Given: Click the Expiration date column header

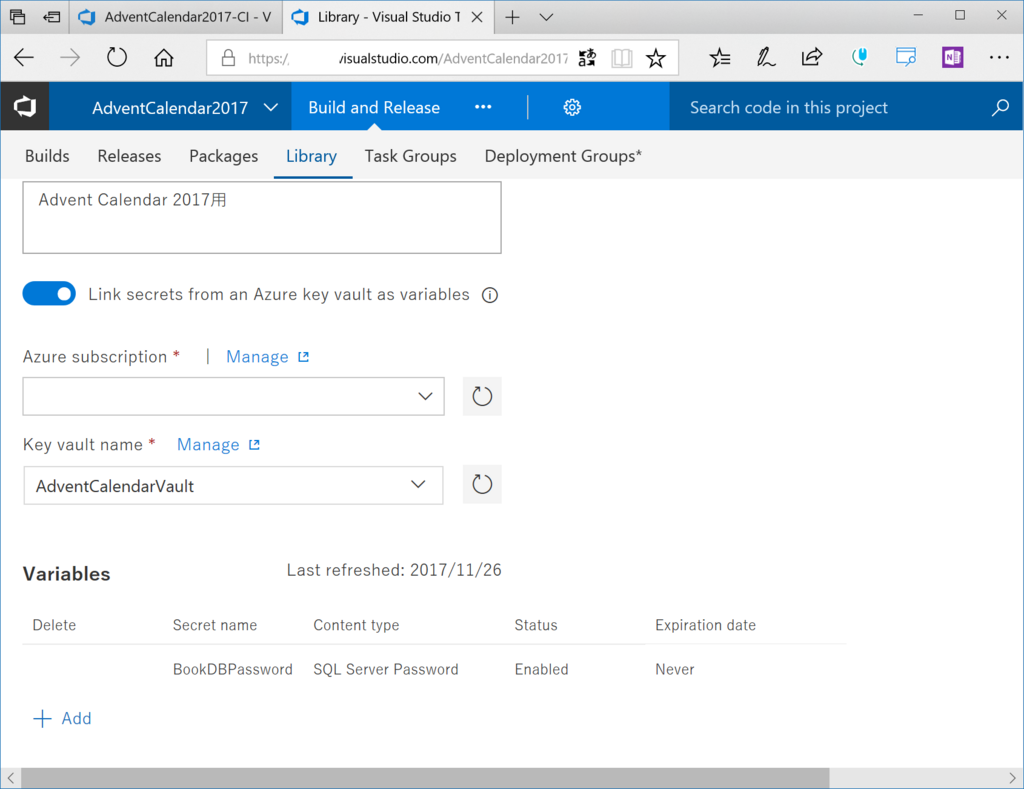Looking at the screenshot, I should pos(705,625).
